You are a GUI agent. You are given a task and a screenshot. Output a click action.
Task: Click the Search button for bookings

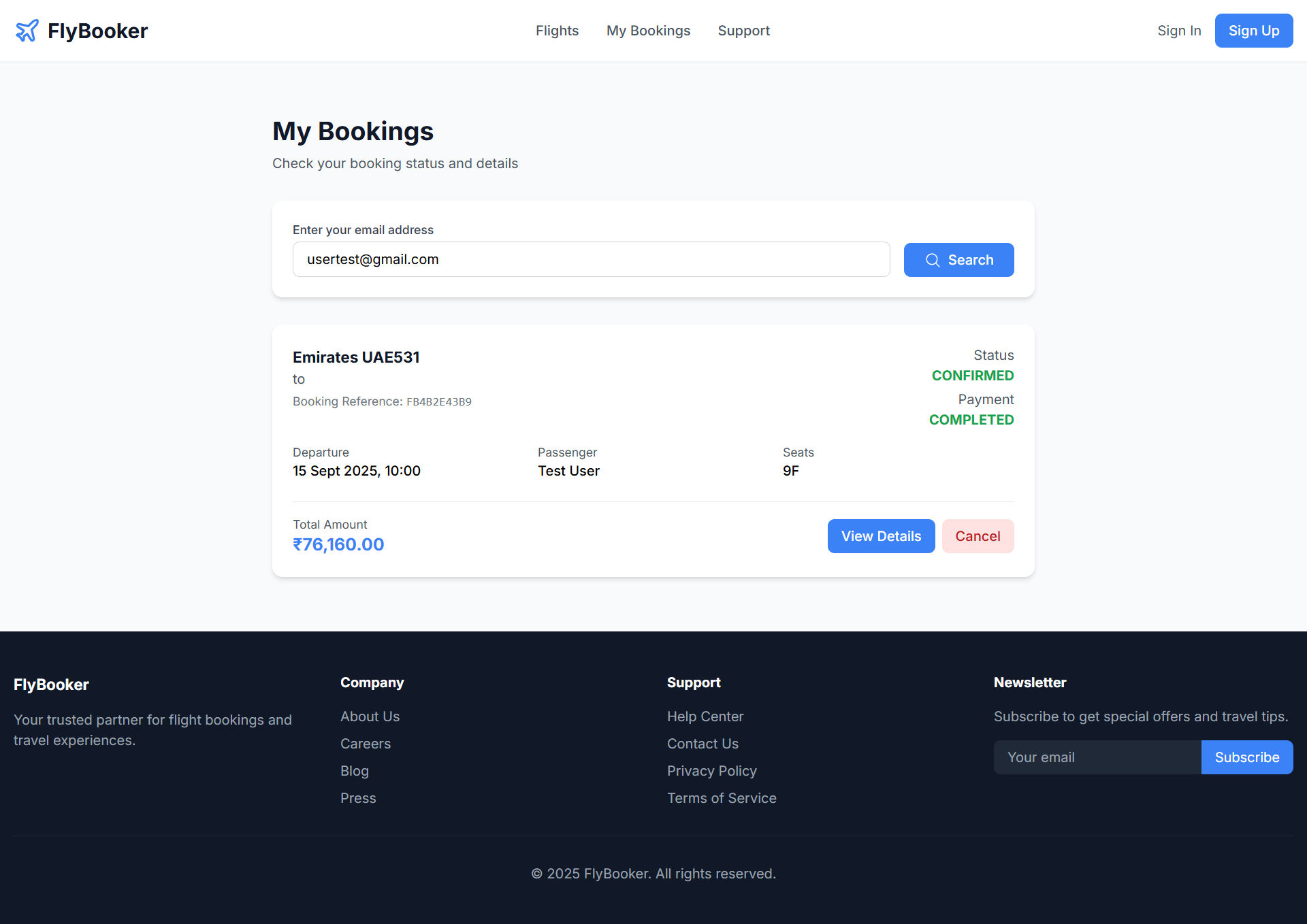pyautogui.click(x=958, y=260)
